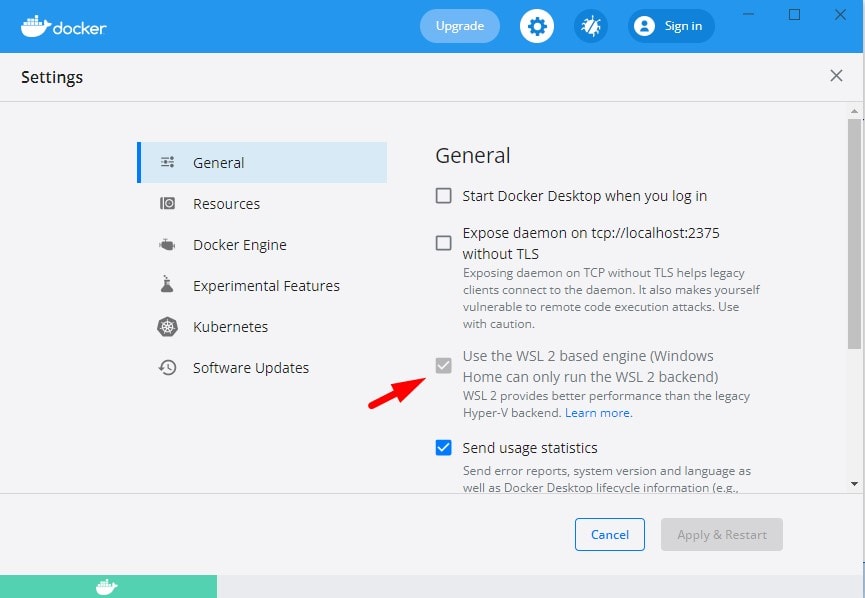Click the Resources disk icon
This screenshot has width=865, height=598.
click(167, 204)
